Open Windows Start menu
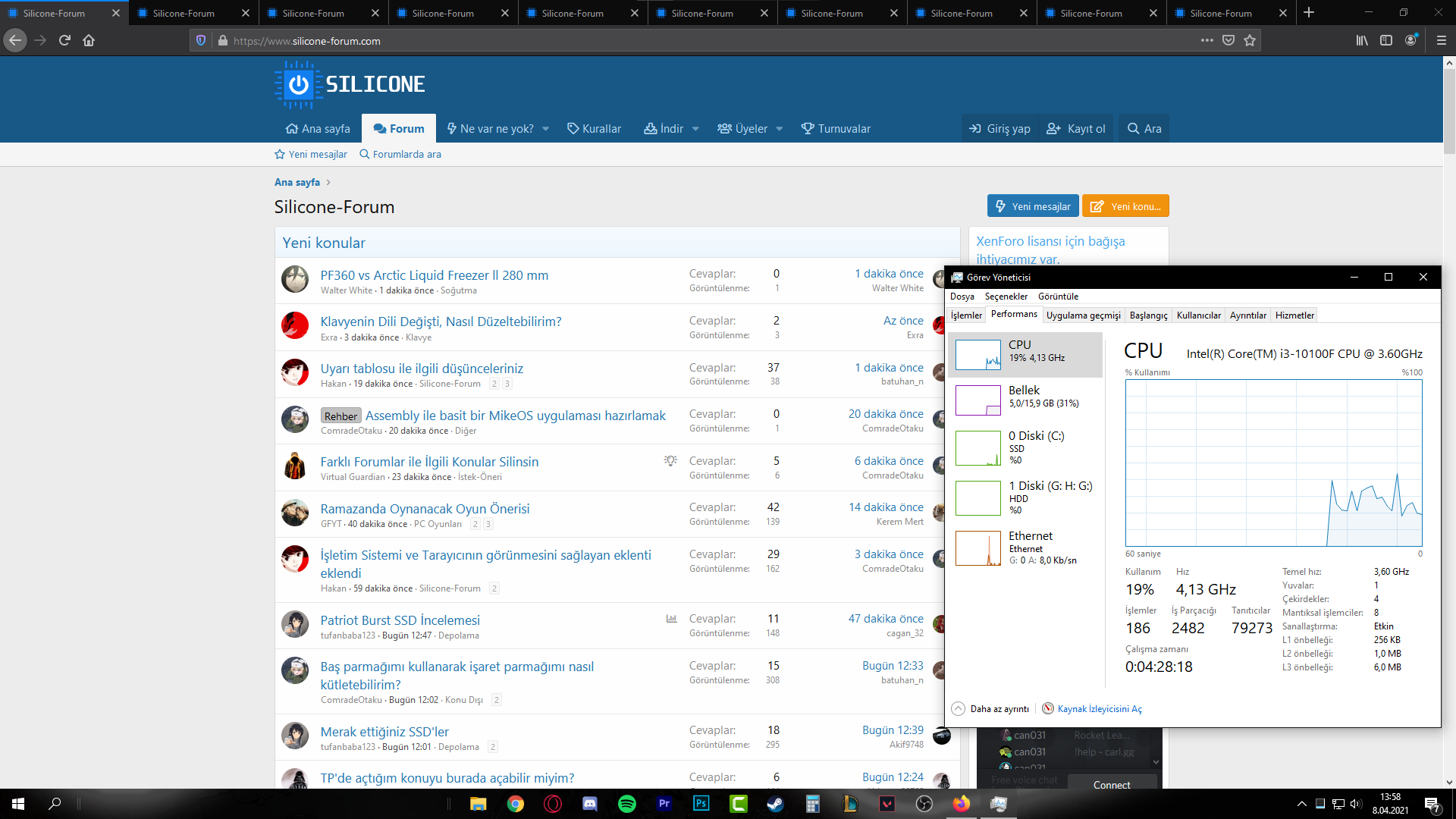 point(18,804)
